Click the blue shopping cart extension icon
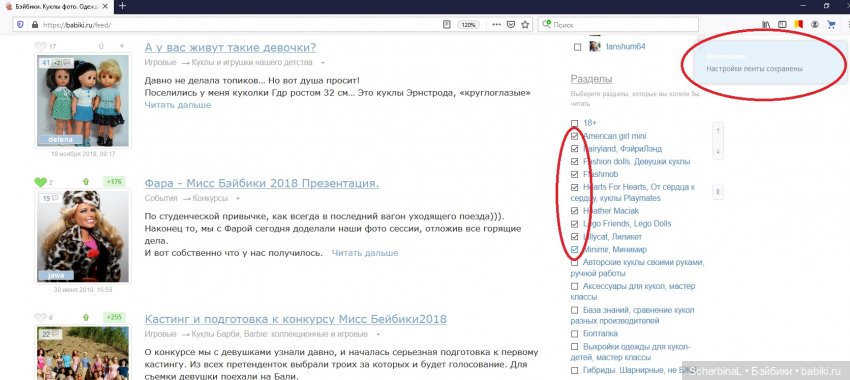850x380 pixels. [x=831, y=24]
